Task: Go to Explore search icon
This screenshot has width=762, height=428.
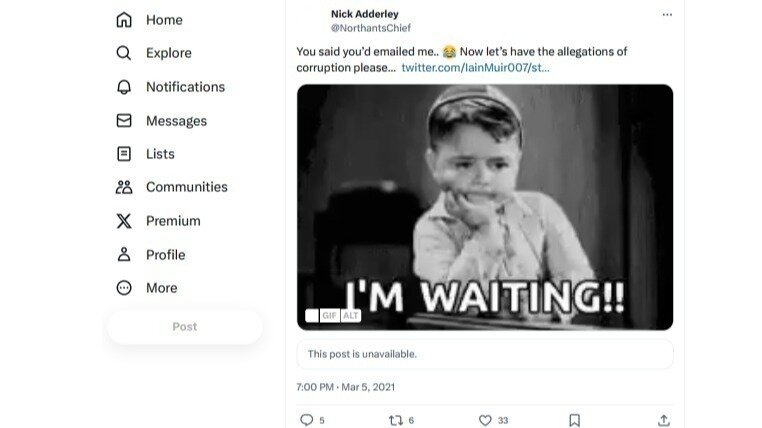Action: [124, 53]
